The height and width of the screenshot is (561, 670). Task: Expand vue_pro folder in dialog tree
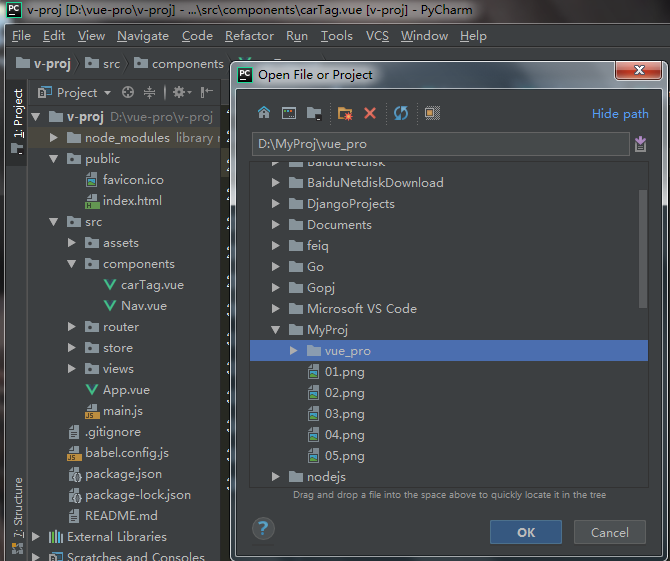click(x=294, y=351)
